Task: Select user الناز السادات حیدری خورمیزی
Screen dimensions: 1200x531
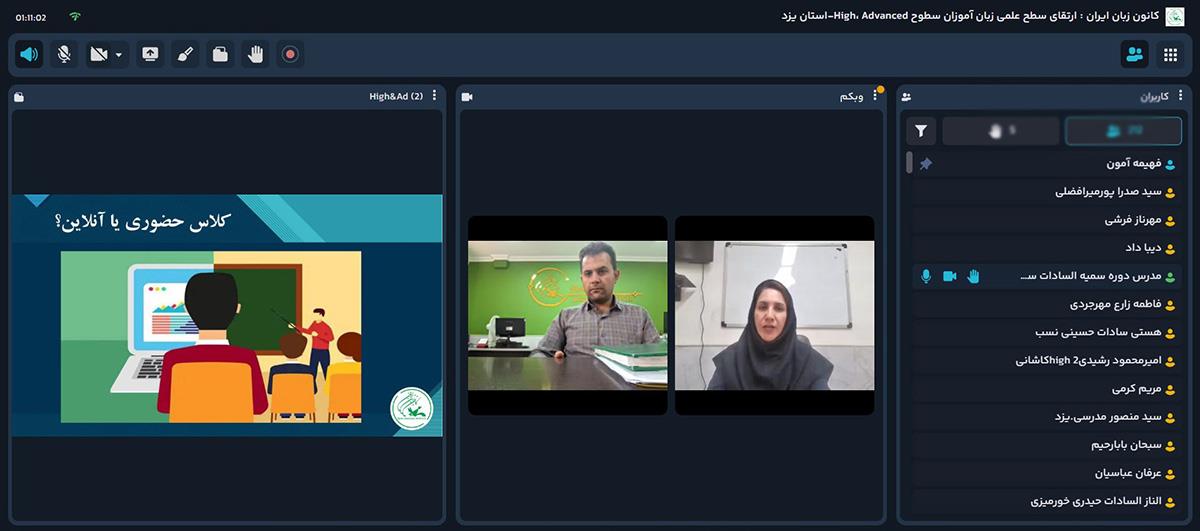Action: coord(1048,501)
